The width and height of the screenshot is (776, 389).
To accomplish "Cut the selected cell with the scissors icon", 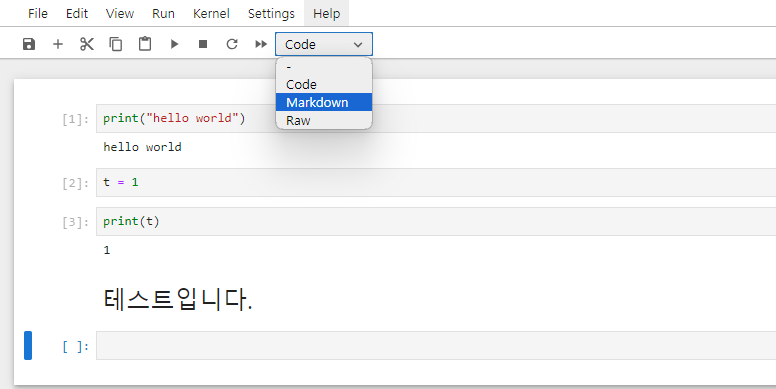I will click(x=87, y=44).
